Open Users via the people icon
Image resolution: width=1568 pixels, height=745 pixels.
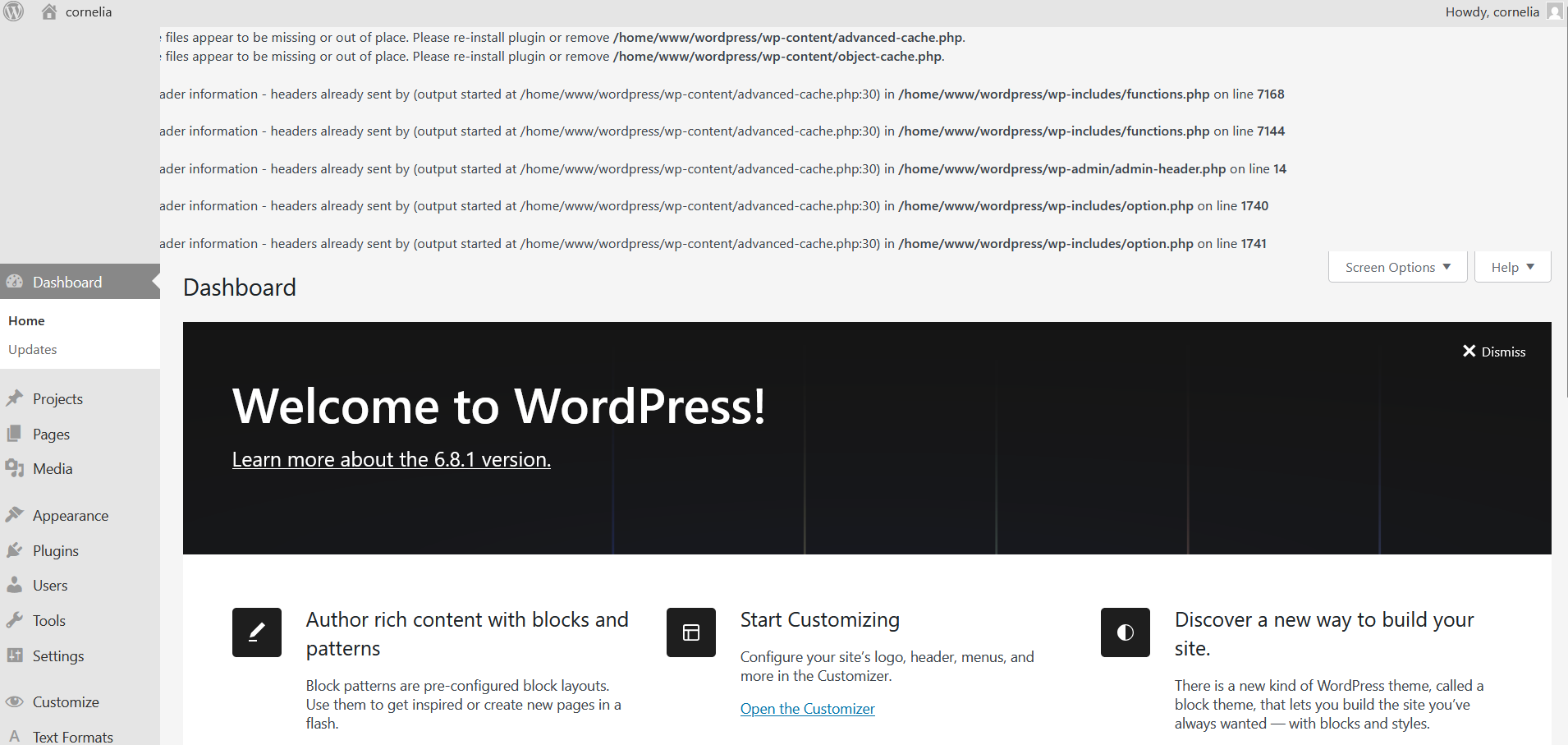tap(16, 585)
